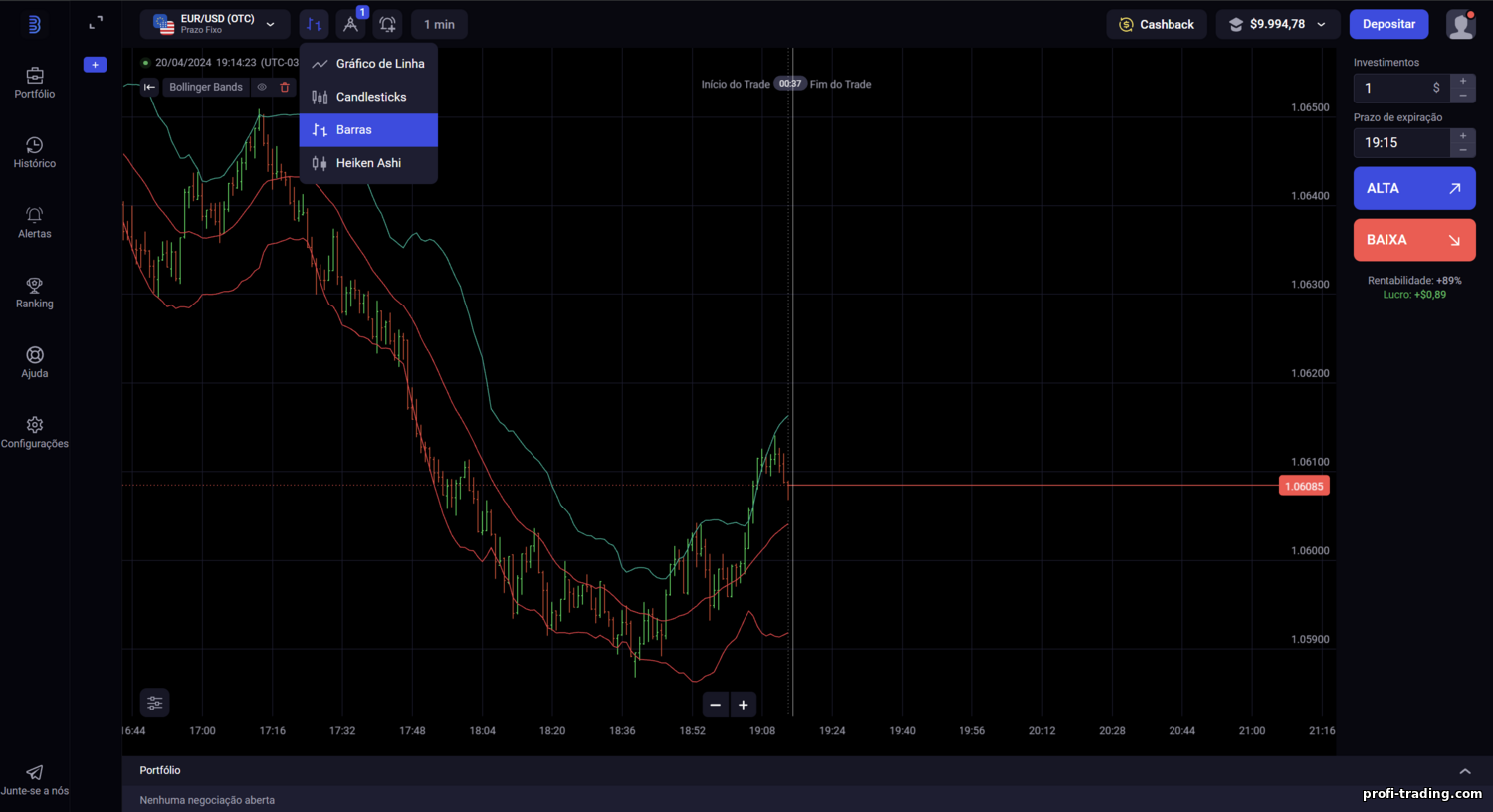Click the Cashback button
Screen dimensions: 1493x812
point(1157,24)
